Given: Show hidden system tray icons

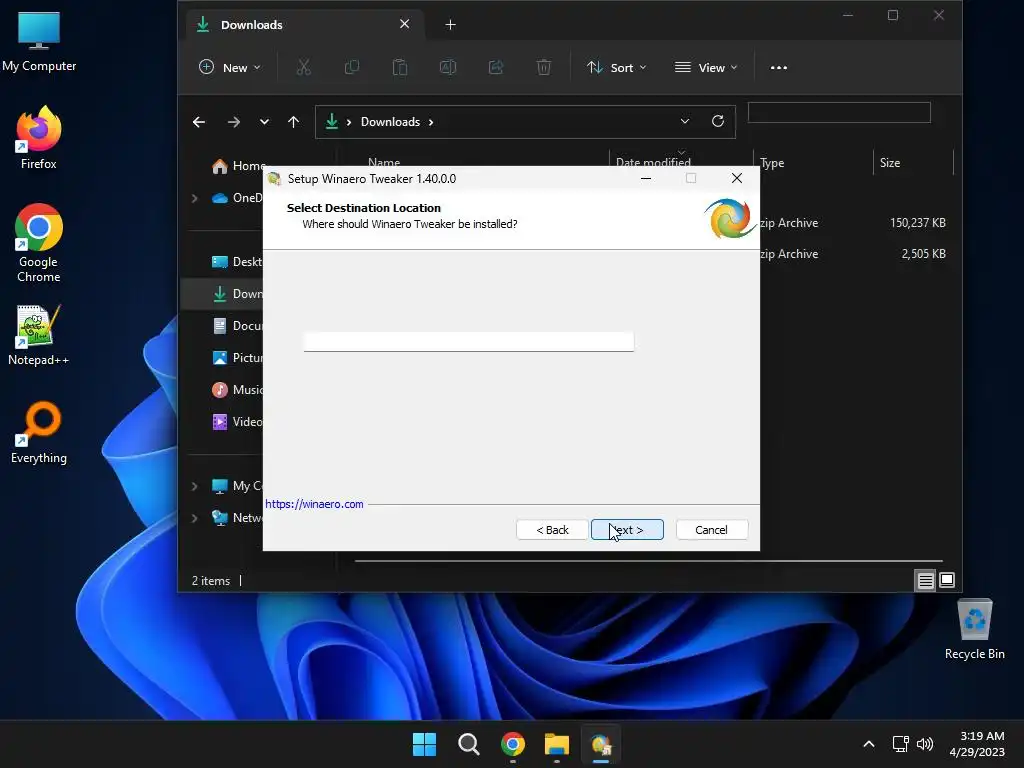Looking at the screenshot, I should (869, 744).
